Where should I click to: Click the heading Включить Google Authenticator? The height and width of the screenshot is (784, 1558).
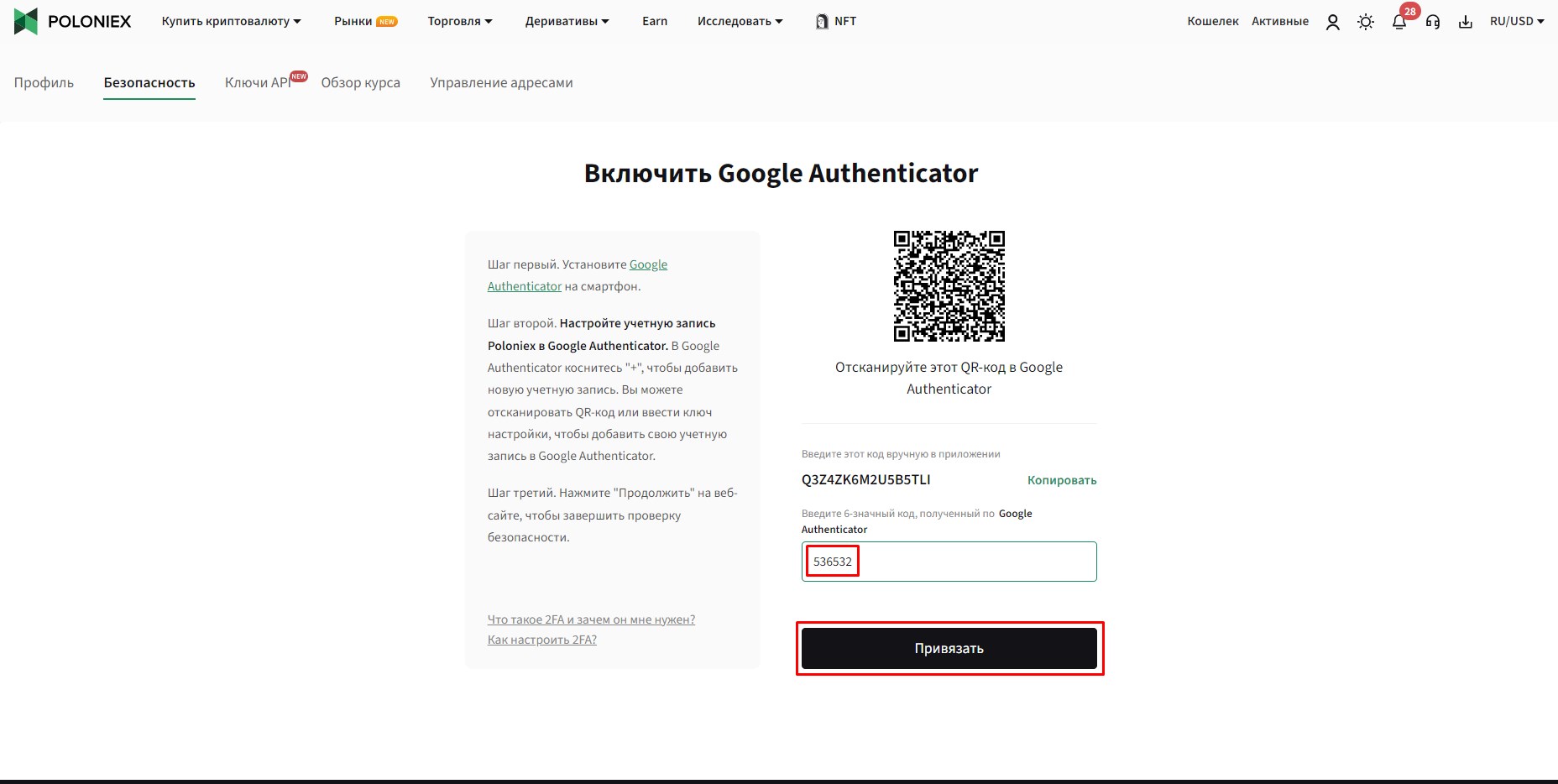(781, 173)
